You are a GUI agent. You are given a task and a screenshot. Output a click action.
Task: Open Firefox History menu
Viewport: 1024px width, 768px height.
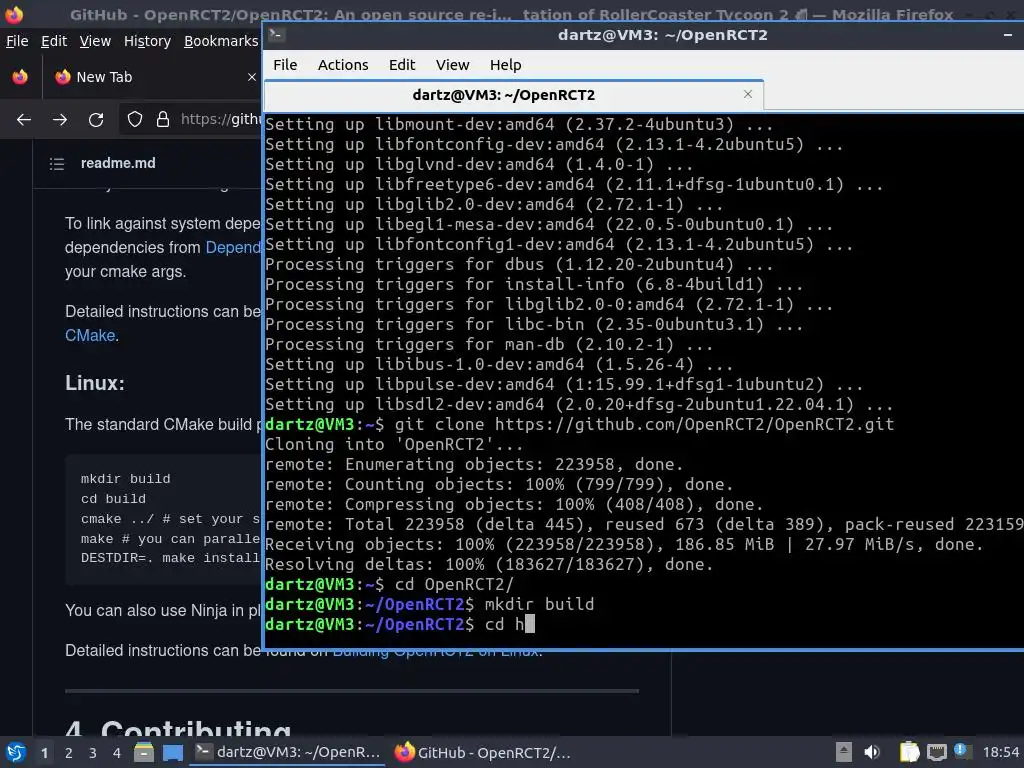(147, 41)
